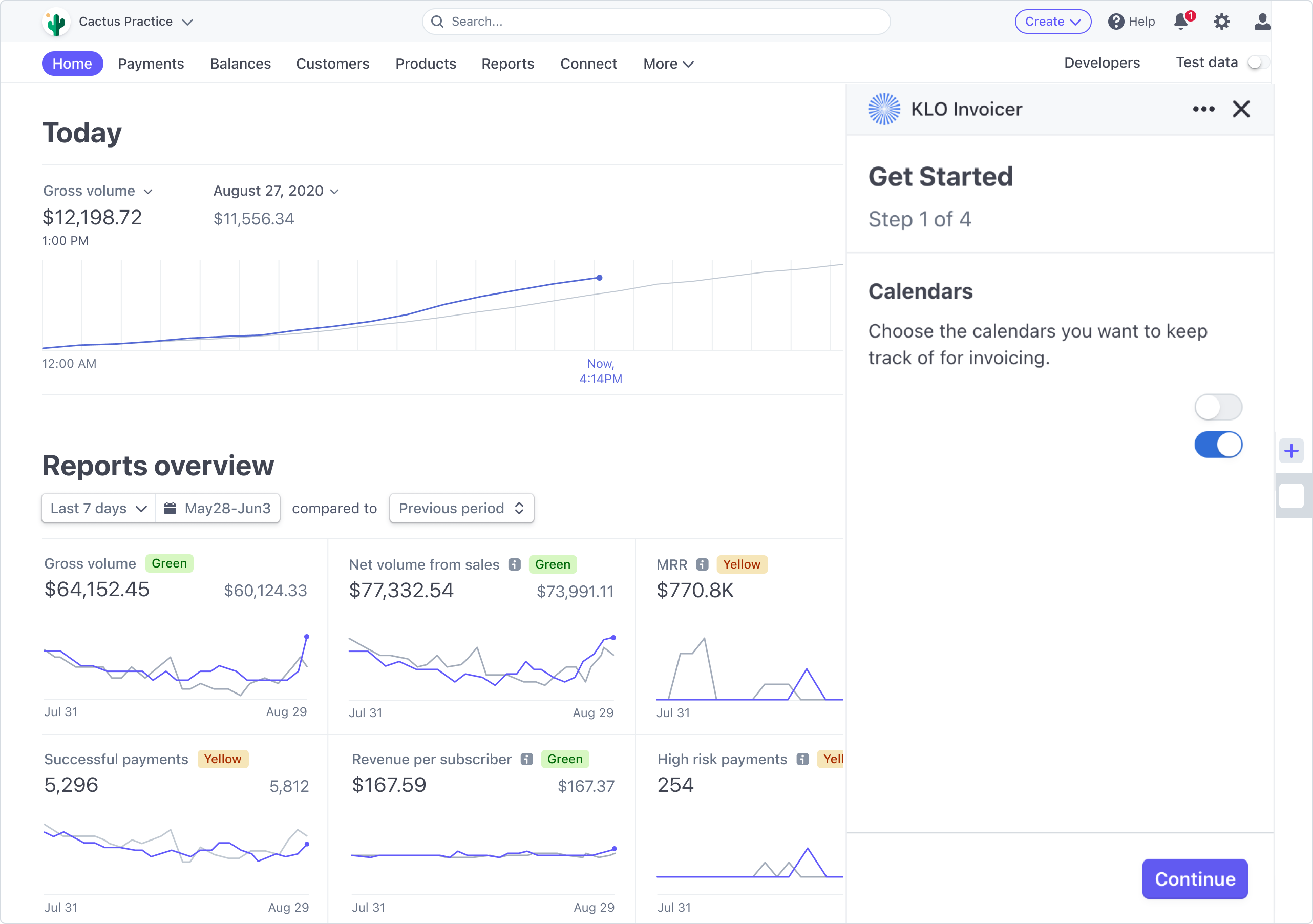Image resolution: width=1313 pixels, height=924 pixels.
Task: Click the Search input field
Action: coord(655,22)
